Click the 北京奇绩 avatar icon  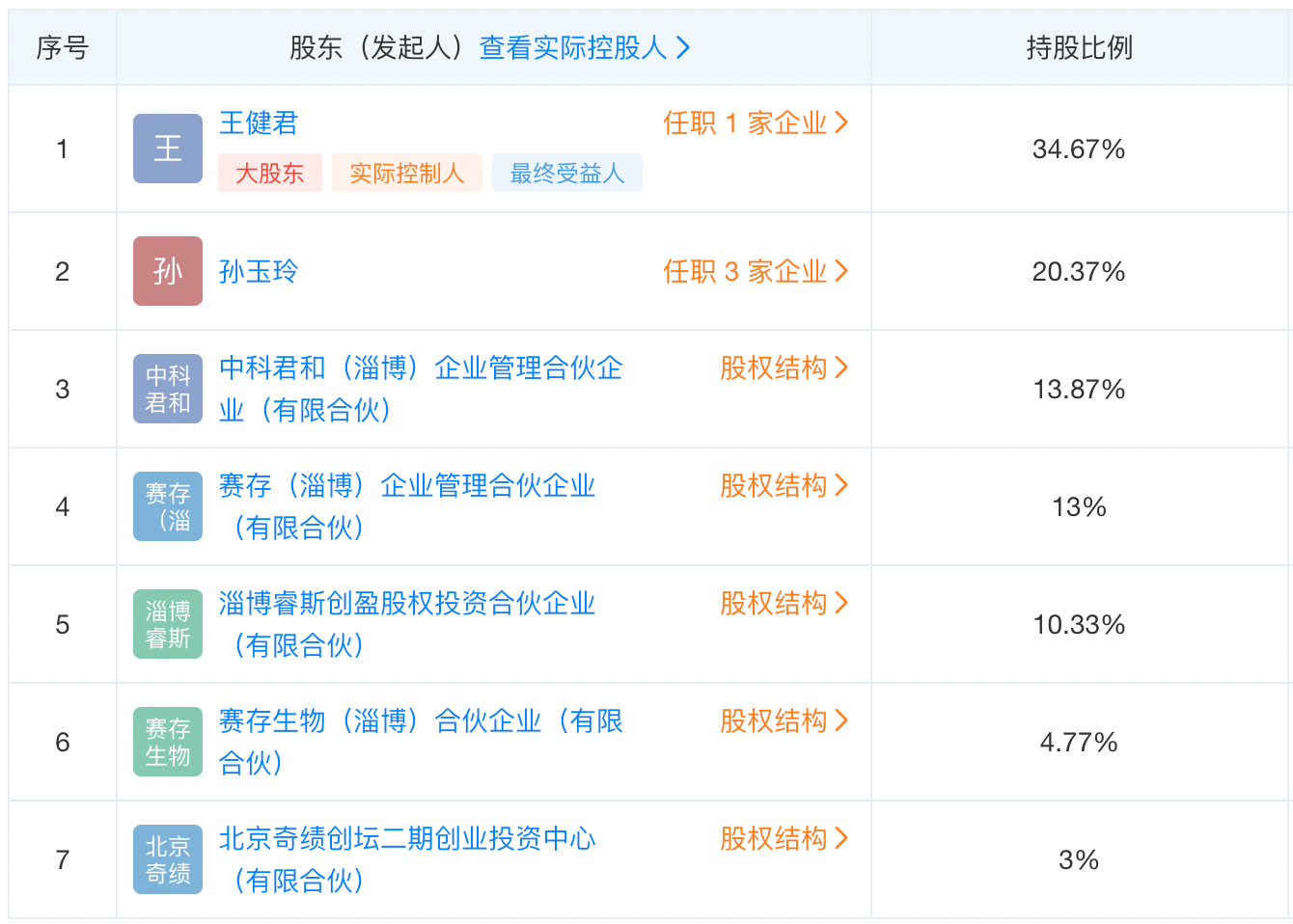pyautogui.click(x=168, y=859)
